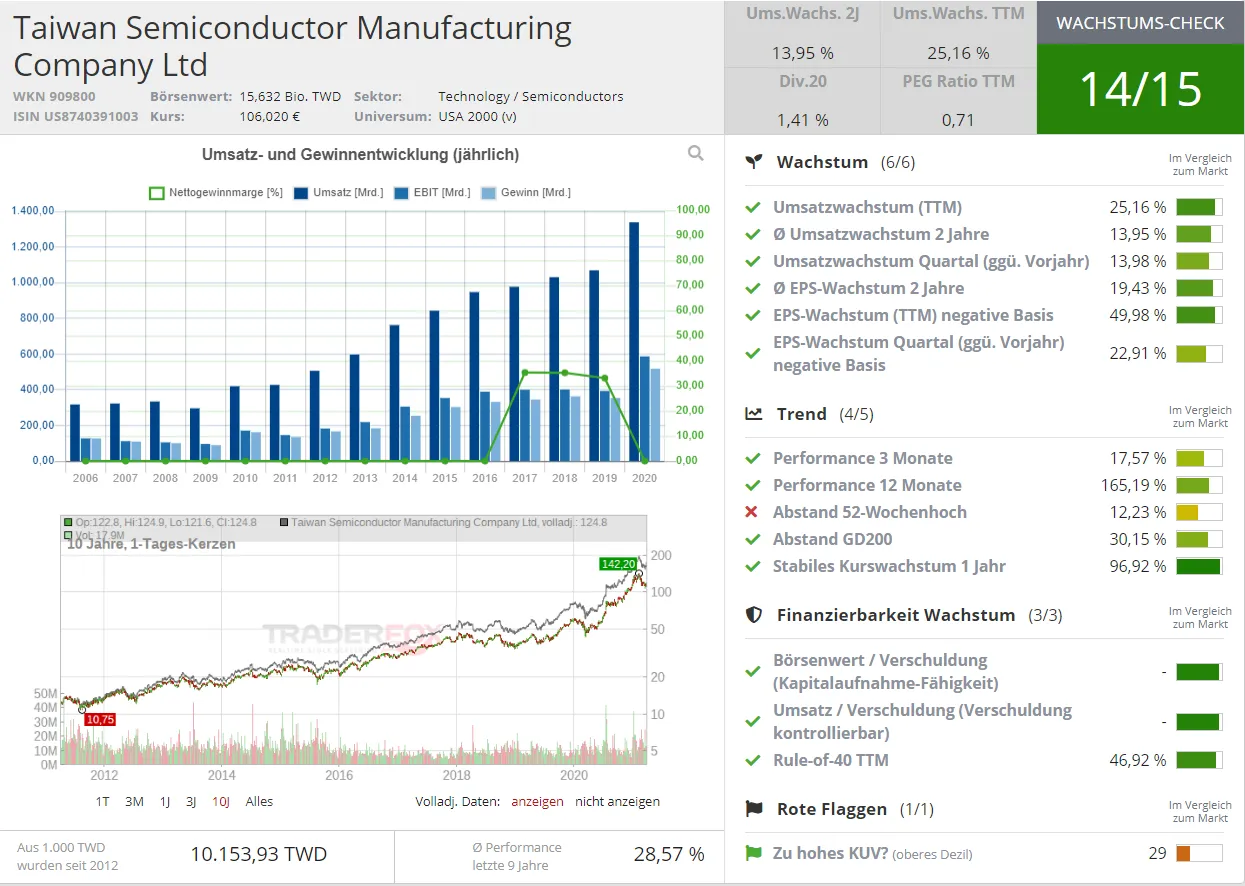Toggle Gewinn [Mrd.] legend series
This screenshot has height=886, width=1245.
526,192
